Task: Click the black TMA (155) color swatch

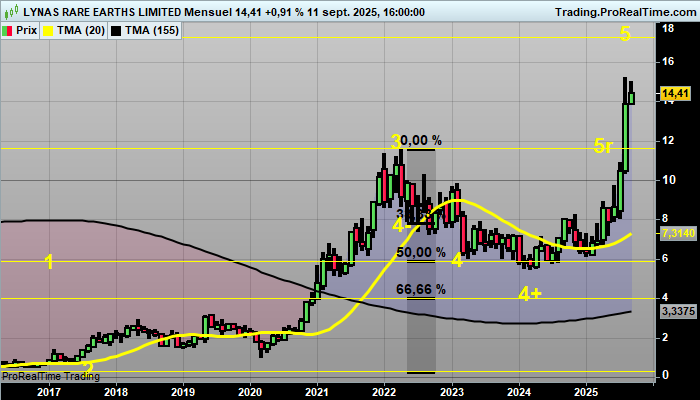Action: (x=115, y=31)
